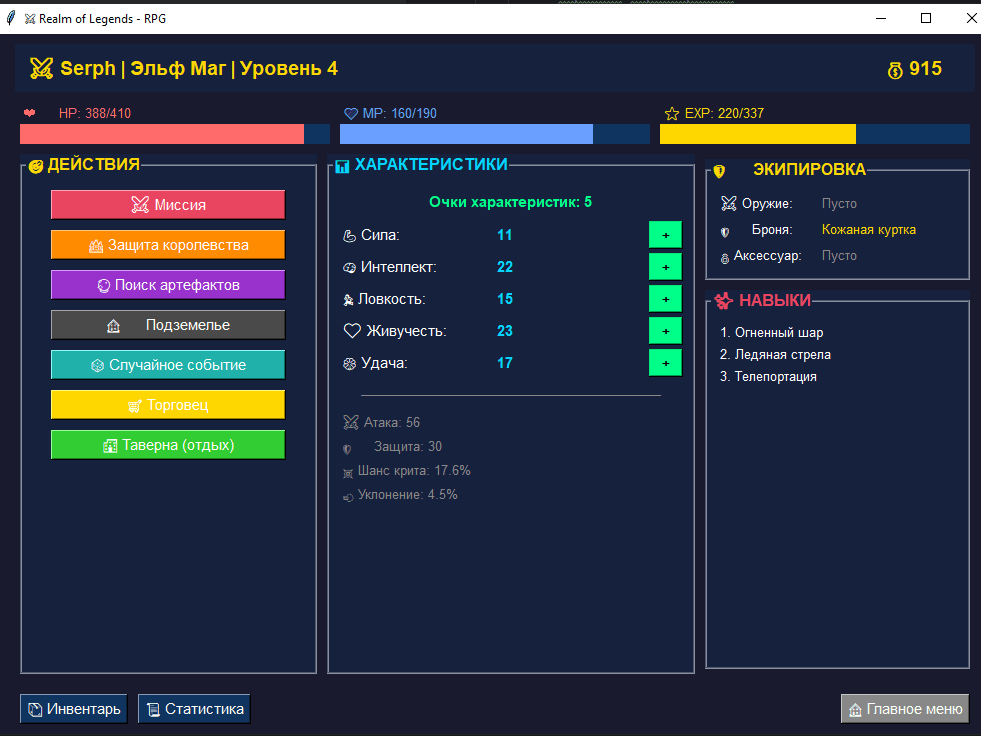Click the muscle icon next to Сила
Screen dimensions: 981x736
349,236
